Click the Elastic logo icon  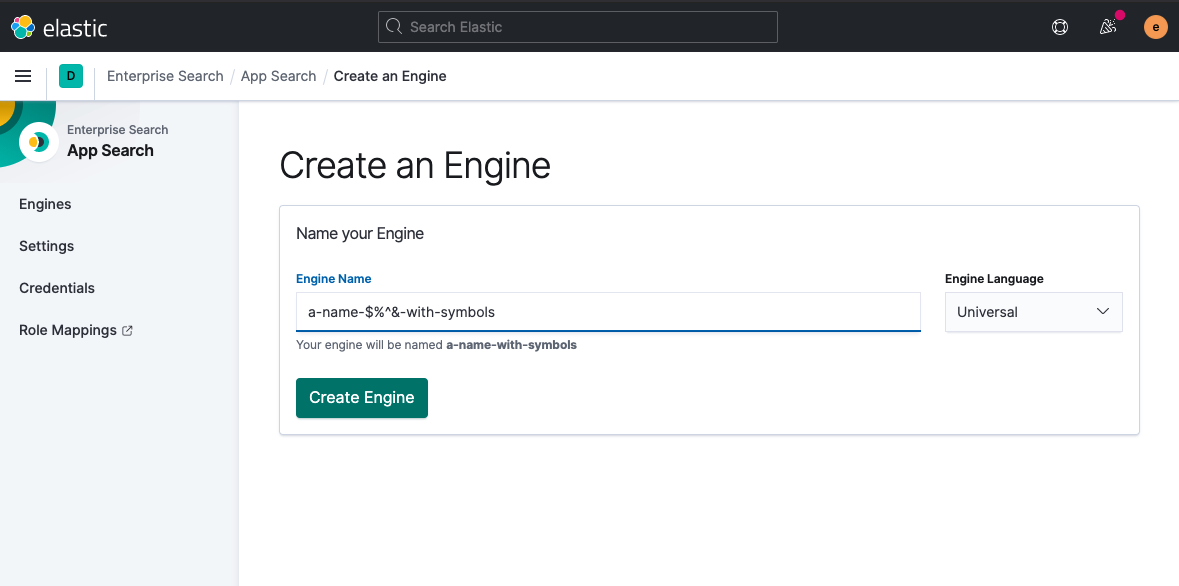tap(23, 27)
